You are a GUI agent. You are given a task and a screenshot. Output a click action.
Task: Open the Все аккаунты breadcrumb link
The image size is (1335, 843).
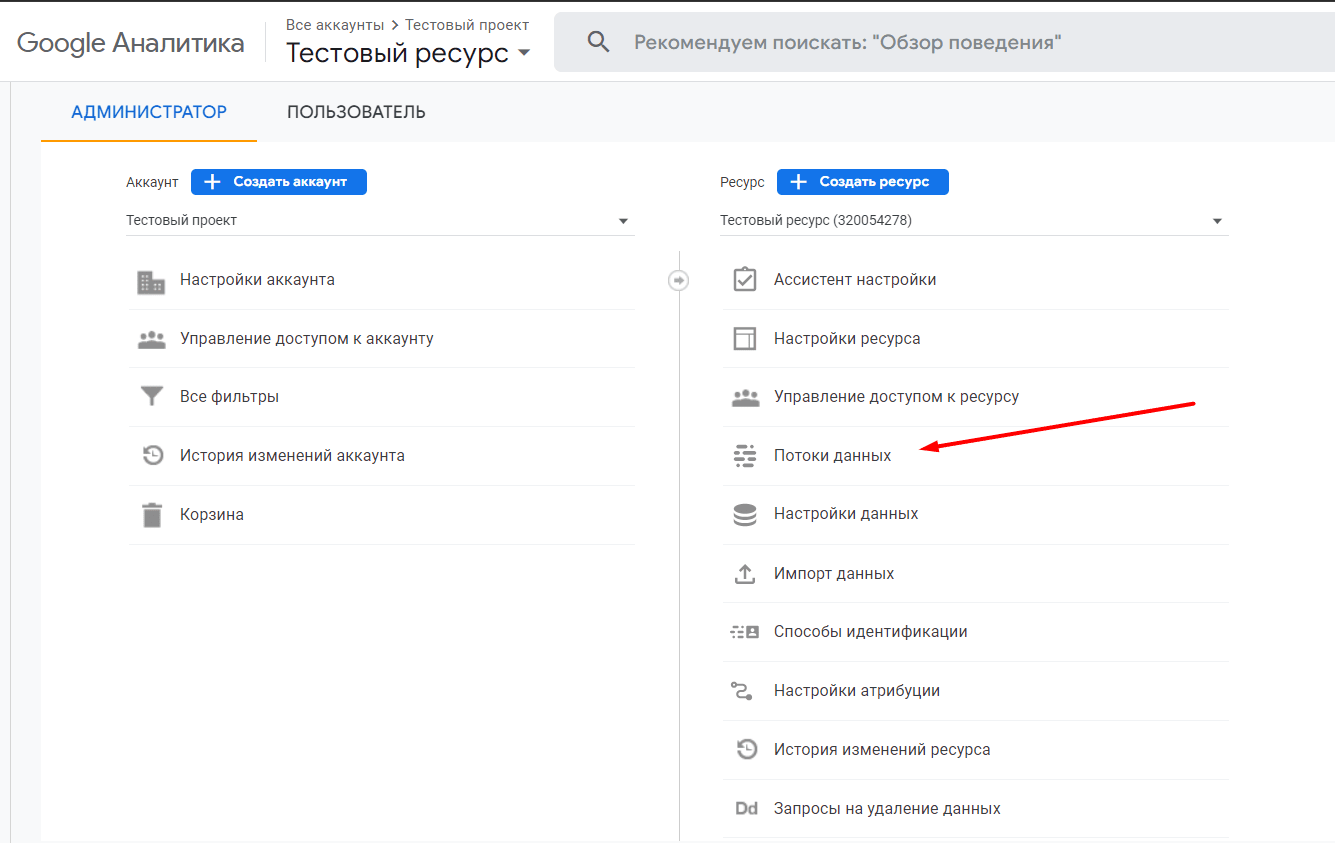click(335, 25)
